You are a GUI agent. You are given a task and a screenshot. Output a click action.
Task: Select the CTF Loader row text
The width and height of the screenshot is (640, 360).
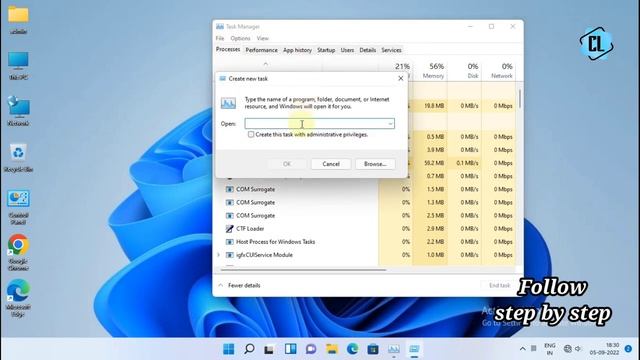pos(250,229)
